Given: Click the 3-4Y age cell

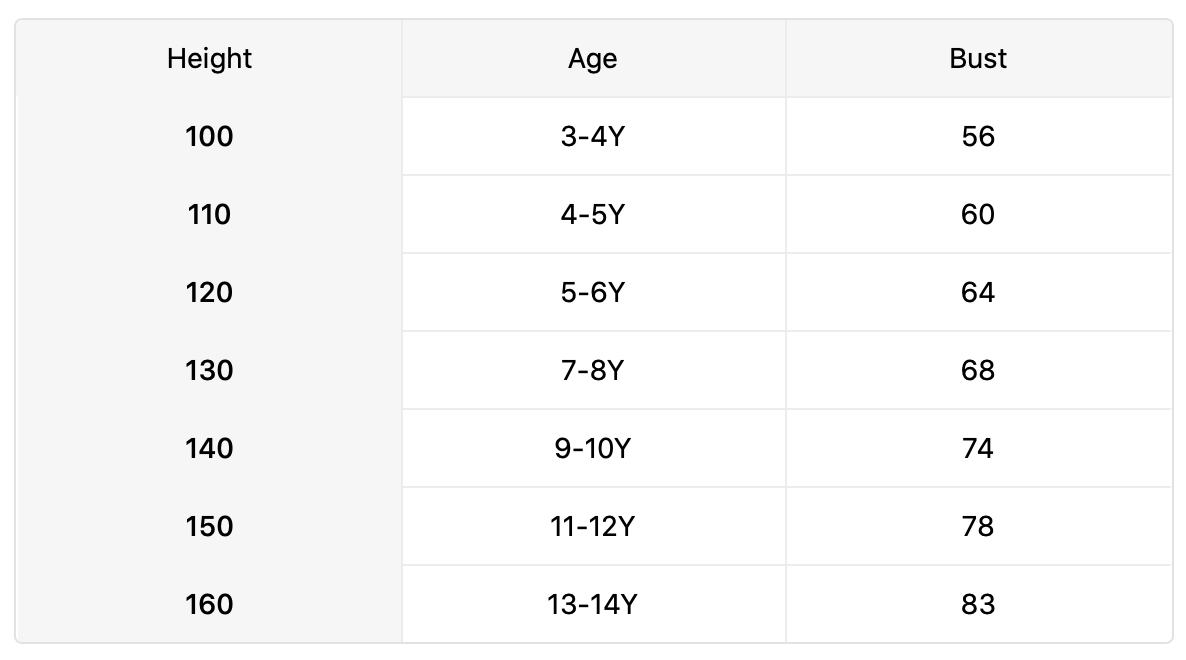Looking at the screenshot, I should (x=593, y=137).
